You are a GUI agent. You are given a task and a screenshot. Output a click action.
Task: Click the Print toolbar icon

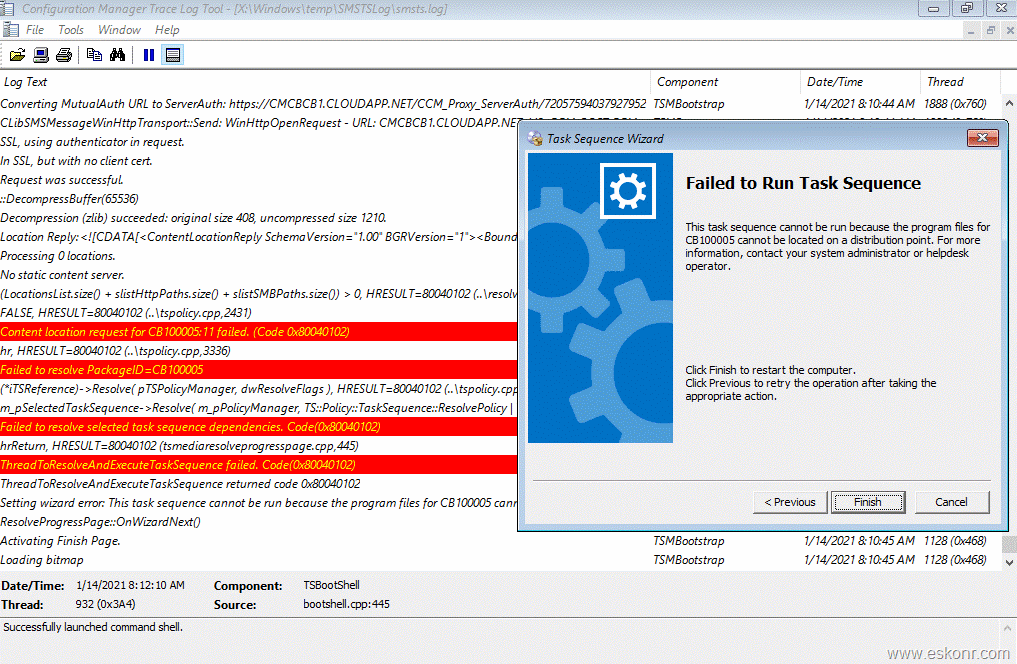pyautogui.click(x=63, y=54)
